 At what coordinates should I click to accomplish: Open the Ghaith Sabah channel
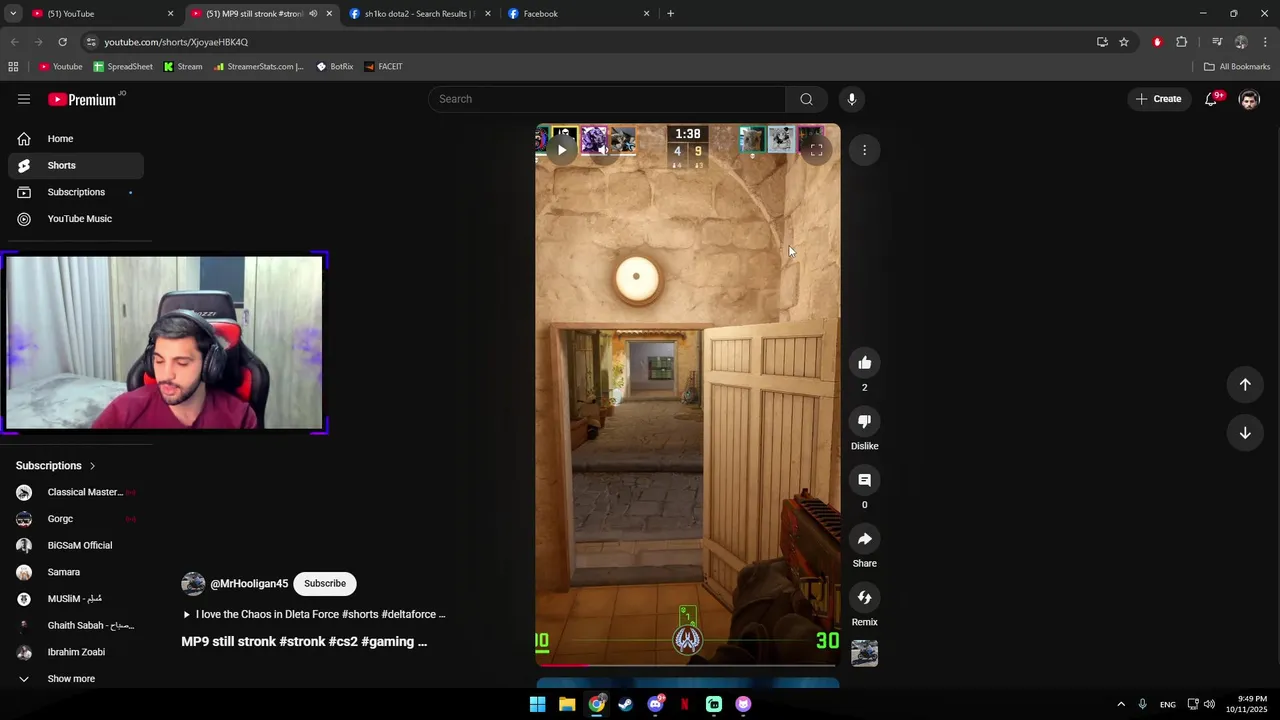(76, 626)
